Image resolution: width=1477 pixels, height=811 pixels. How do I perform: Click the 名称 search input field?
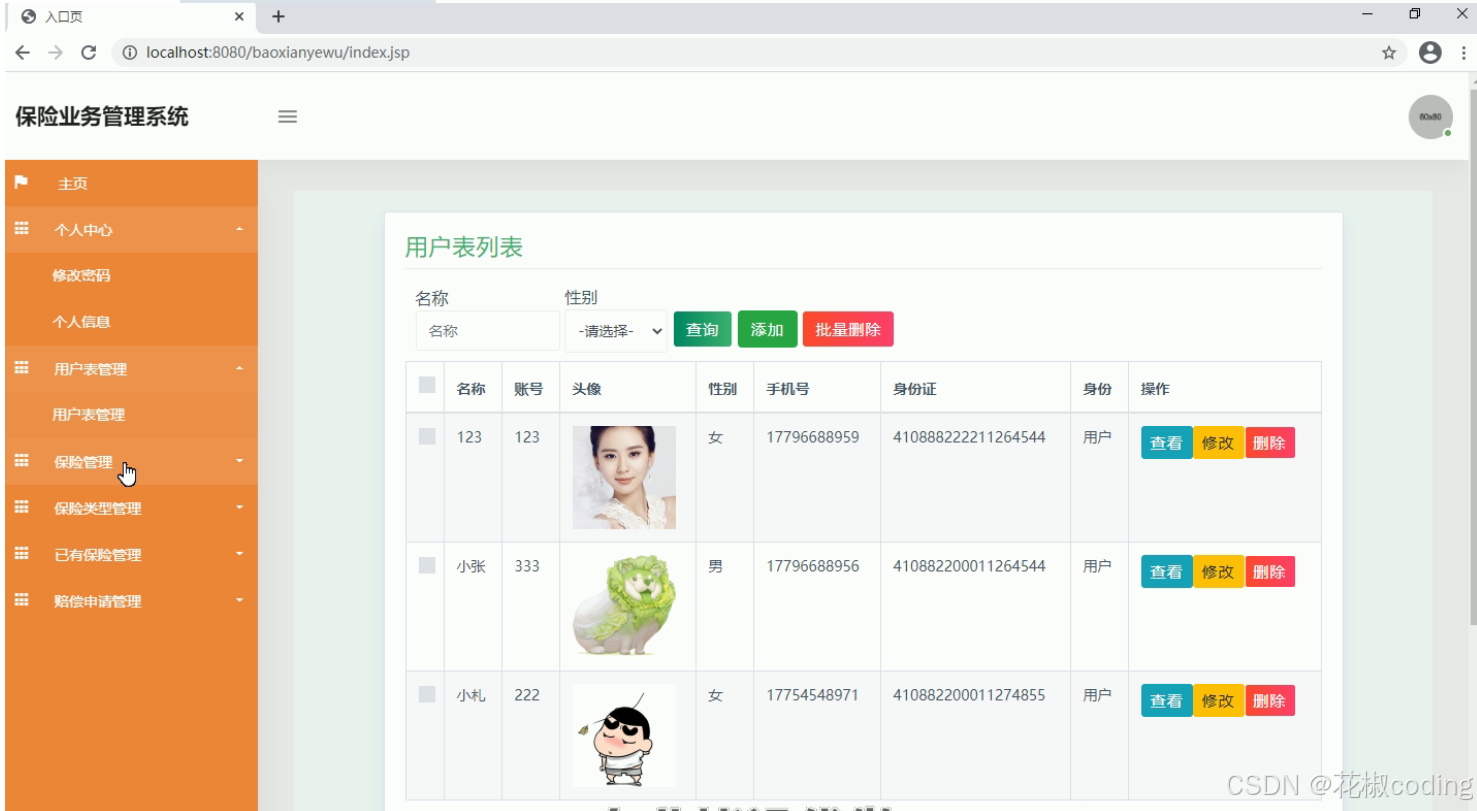(487, 329)
